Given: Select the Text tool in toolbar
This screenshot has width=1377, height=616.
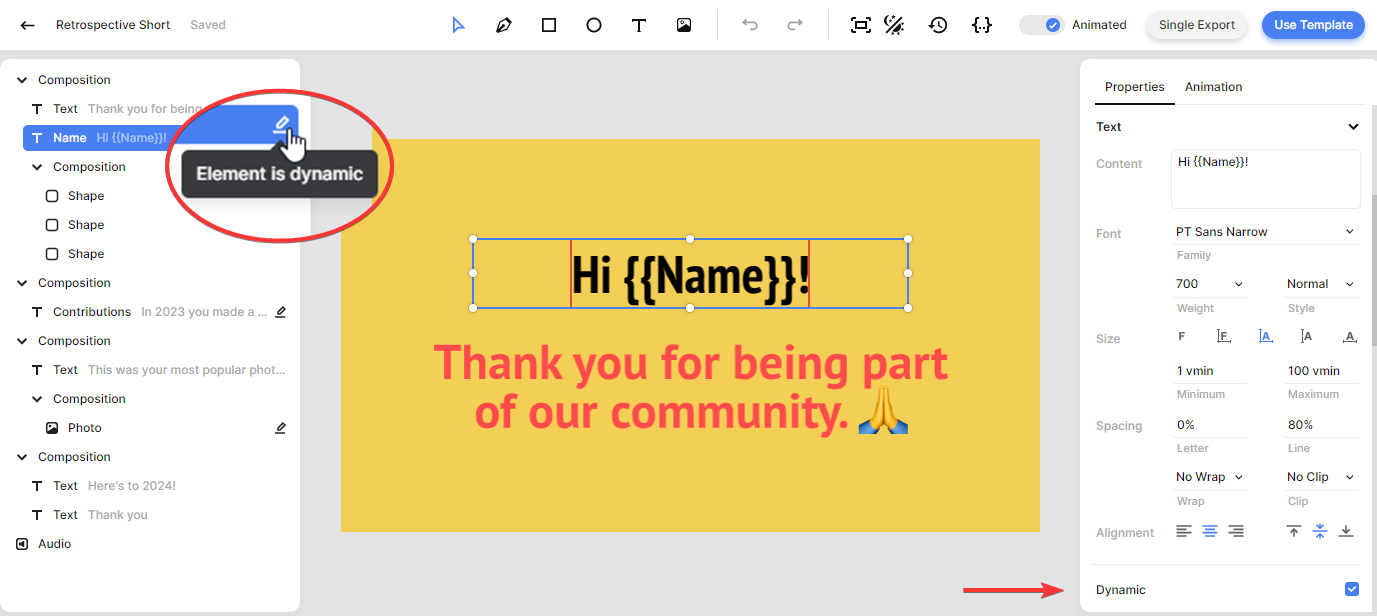Looking at the screenshot, I should click(639, 25).
